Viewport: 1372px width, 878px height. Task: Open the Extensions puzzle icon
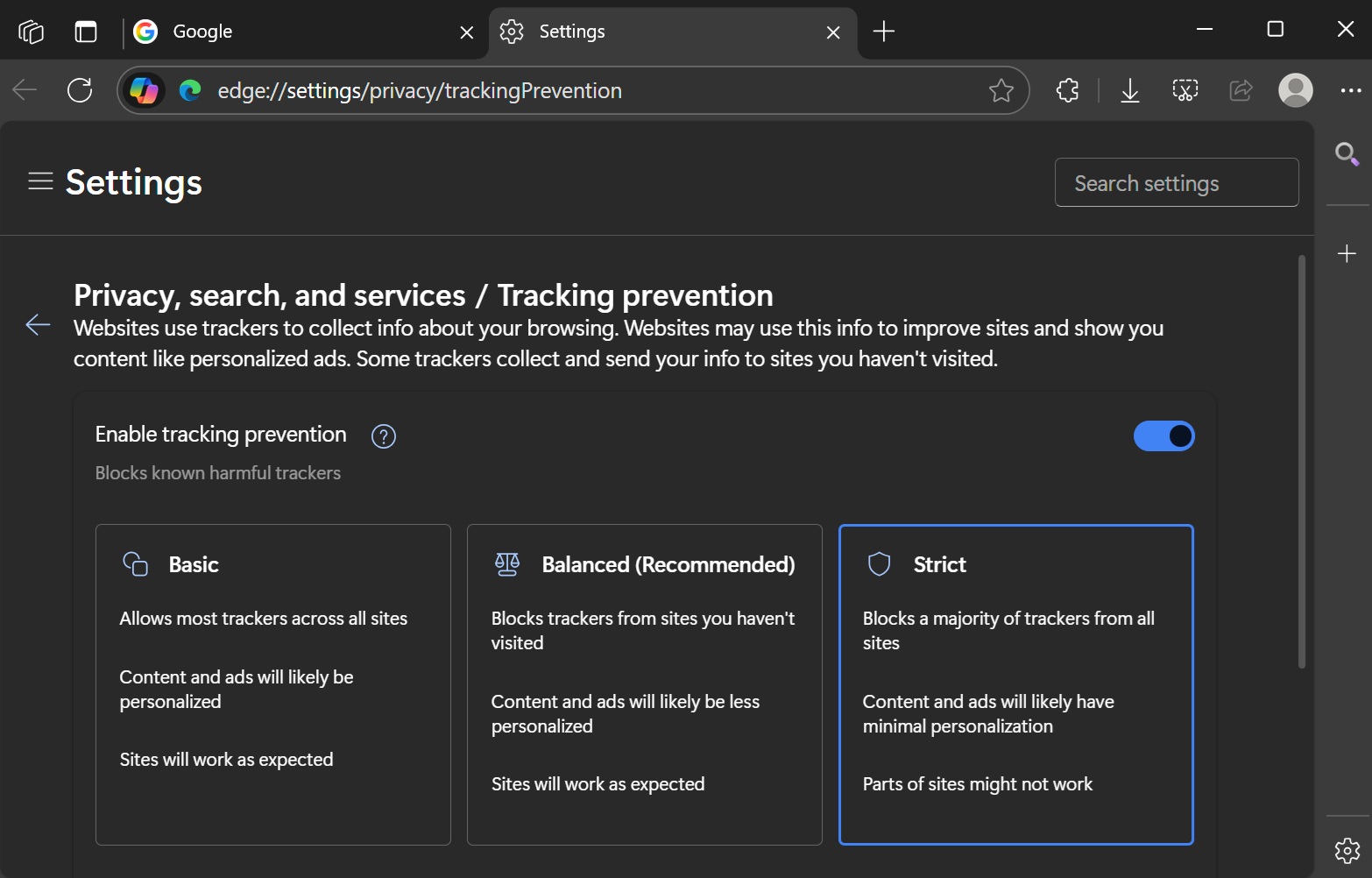(1067, 90)
